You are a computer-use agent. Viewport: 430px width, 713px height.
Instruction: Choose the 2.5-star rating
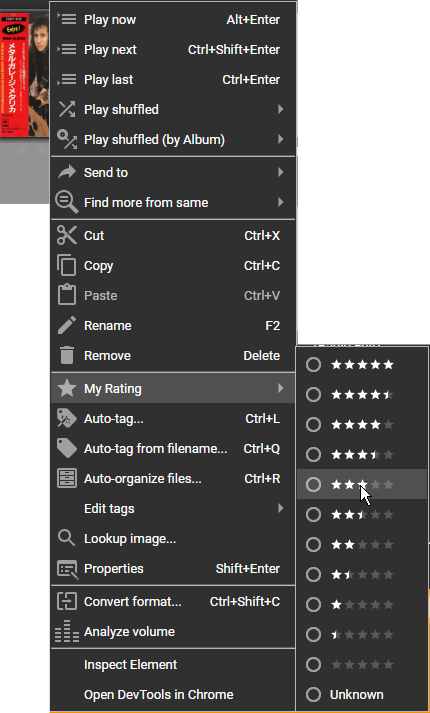(x=362, y=515)
